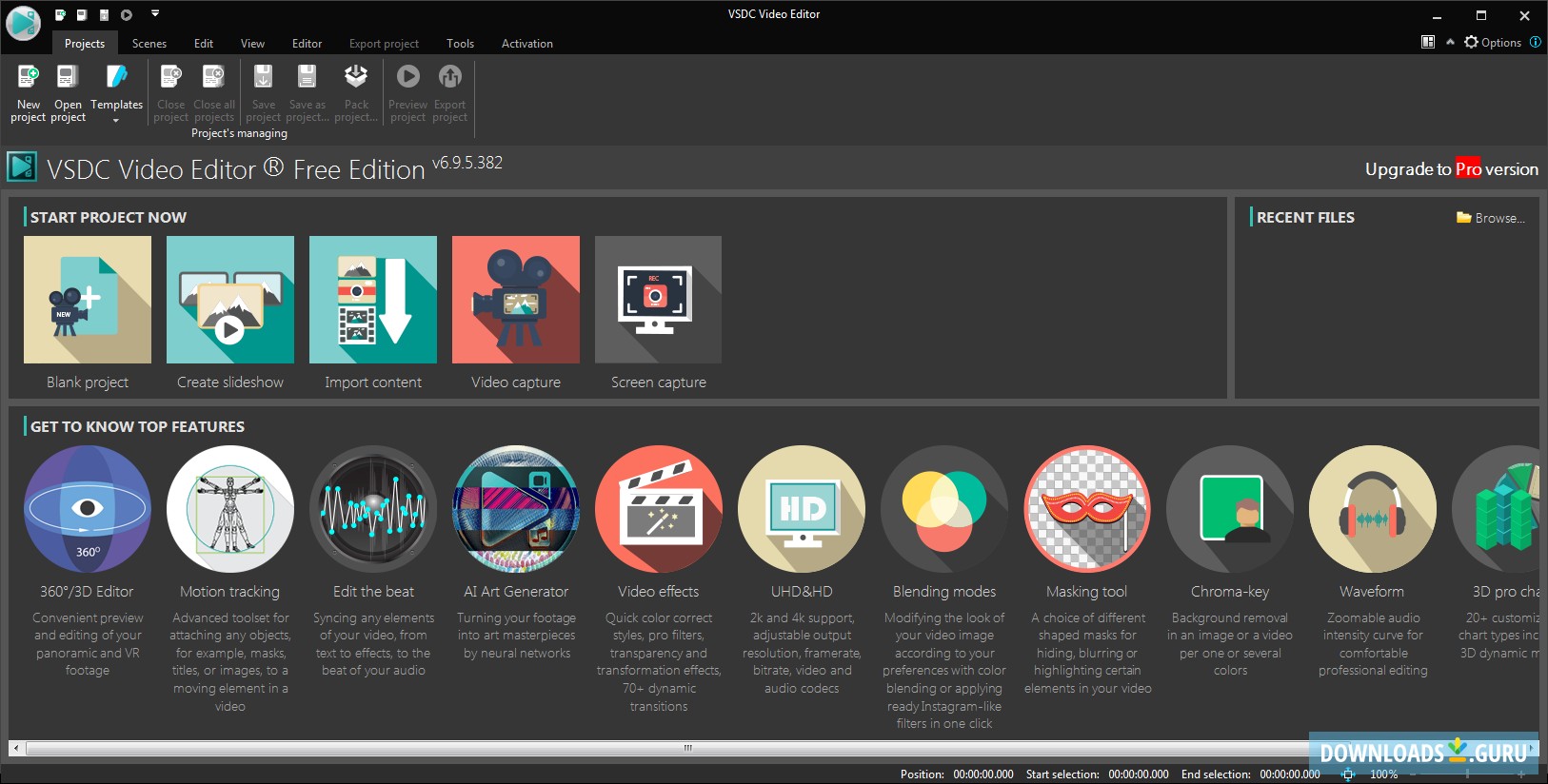Viewport: 1548px width, 784px height.
Task: Click the Video effects clapperboard icon
Action: pyautogui.click(x=659, y=509)
